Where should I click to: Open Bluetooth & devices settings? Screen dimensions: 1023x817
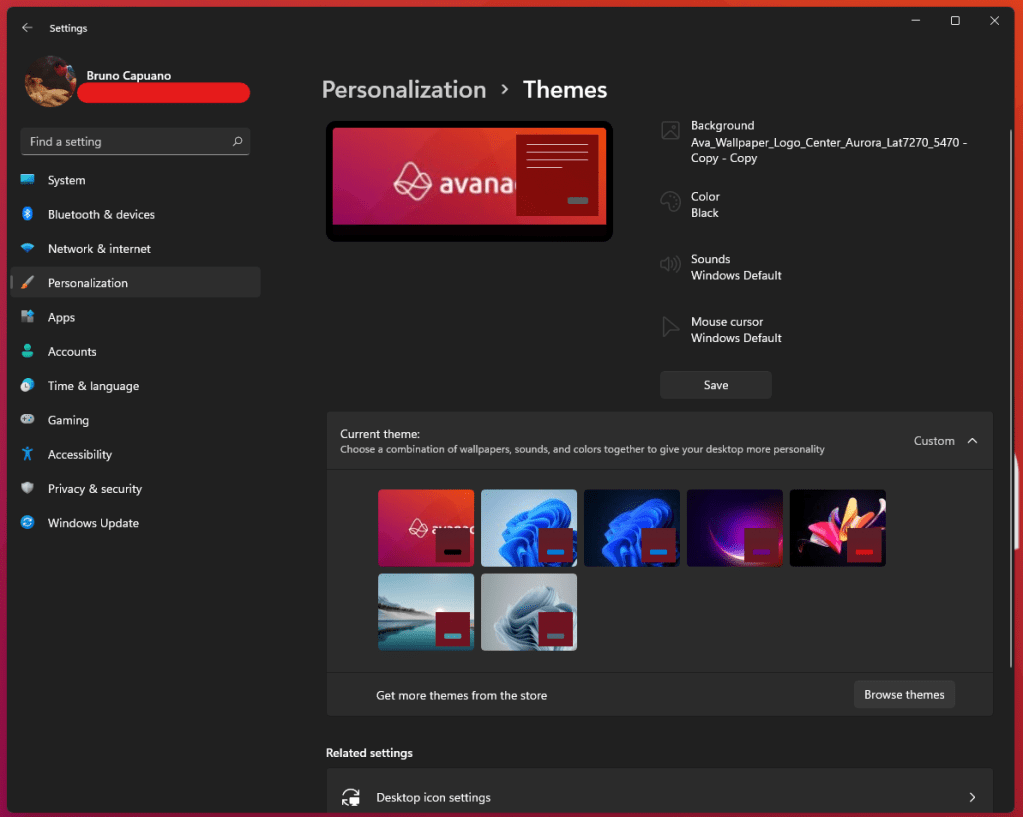[100, 214]
